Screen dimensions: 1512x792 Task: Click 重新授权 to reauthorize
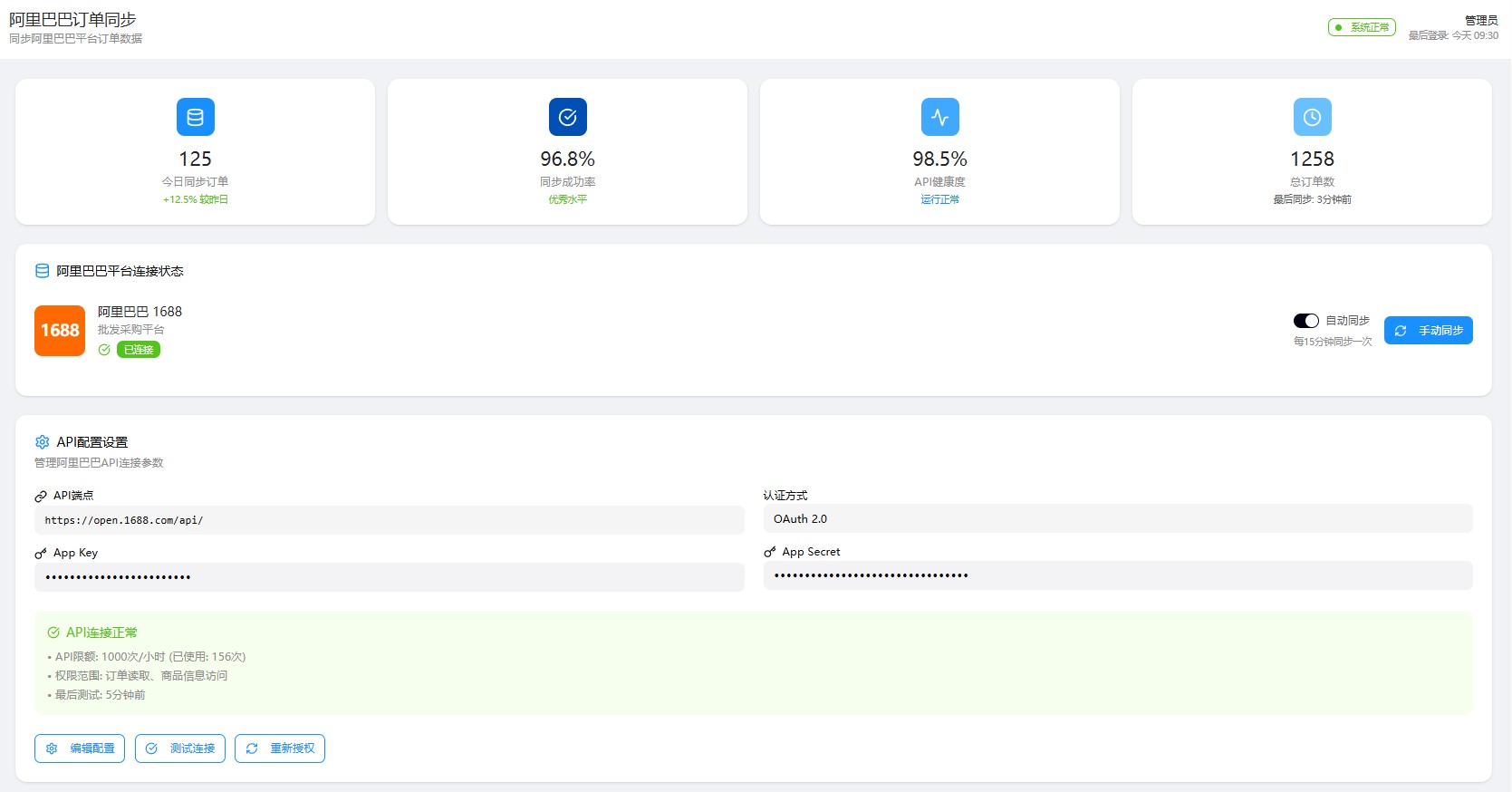(x=280, y=749)
